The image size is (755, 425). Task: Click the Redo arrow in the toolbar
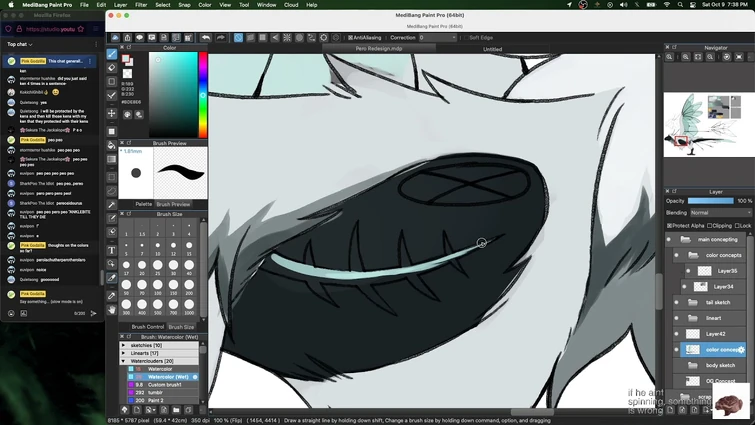click(x=219, y=38)
